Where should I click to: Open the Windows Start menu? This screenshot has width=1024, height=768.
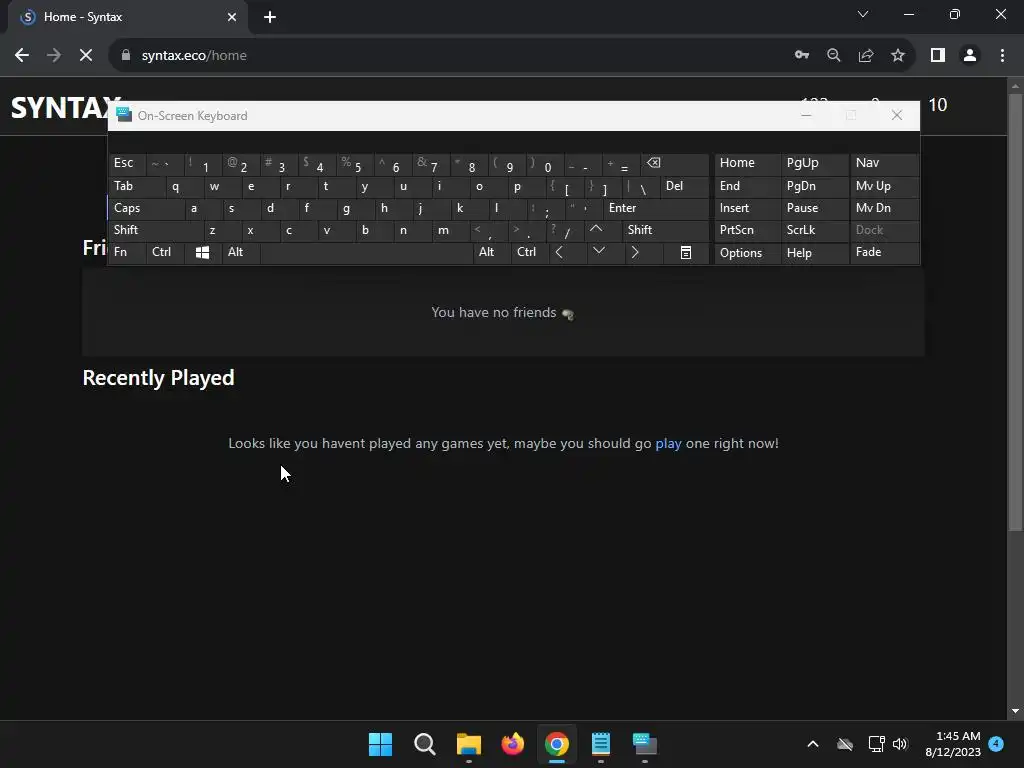point(380,744)
